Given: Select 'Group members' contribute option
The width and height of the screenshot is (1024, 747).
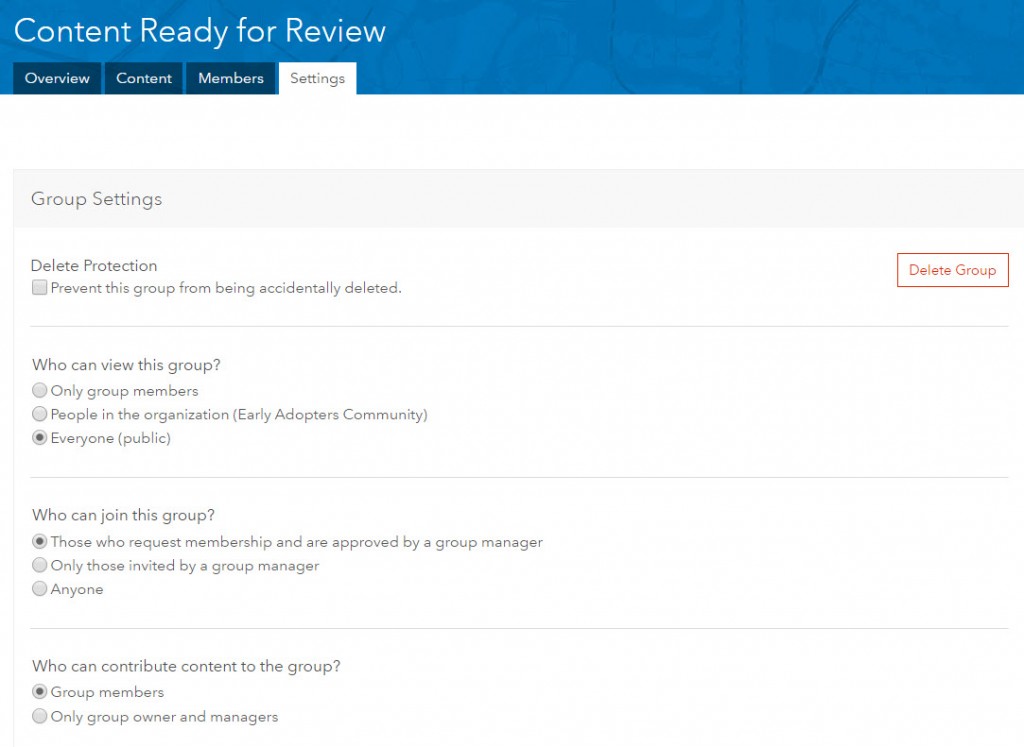Looking at the screenshot, I should click(39, 691).
